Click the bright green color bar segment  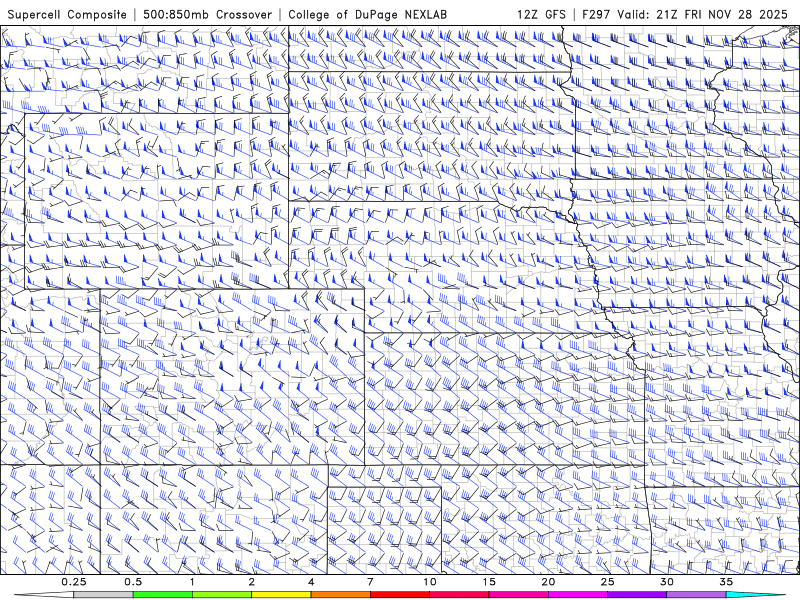(x=163, y=595)
